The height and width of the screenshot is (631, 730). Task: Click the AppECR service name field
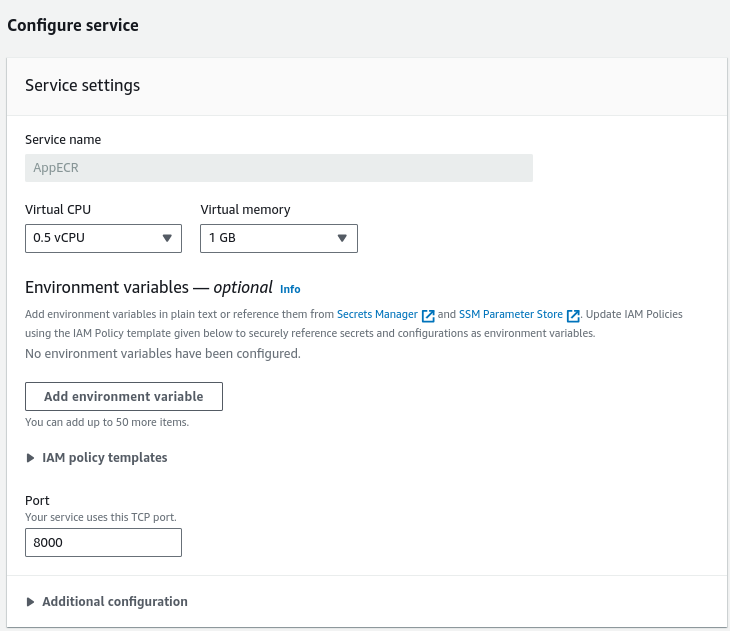pyautogui.click(x=278, y=168)
